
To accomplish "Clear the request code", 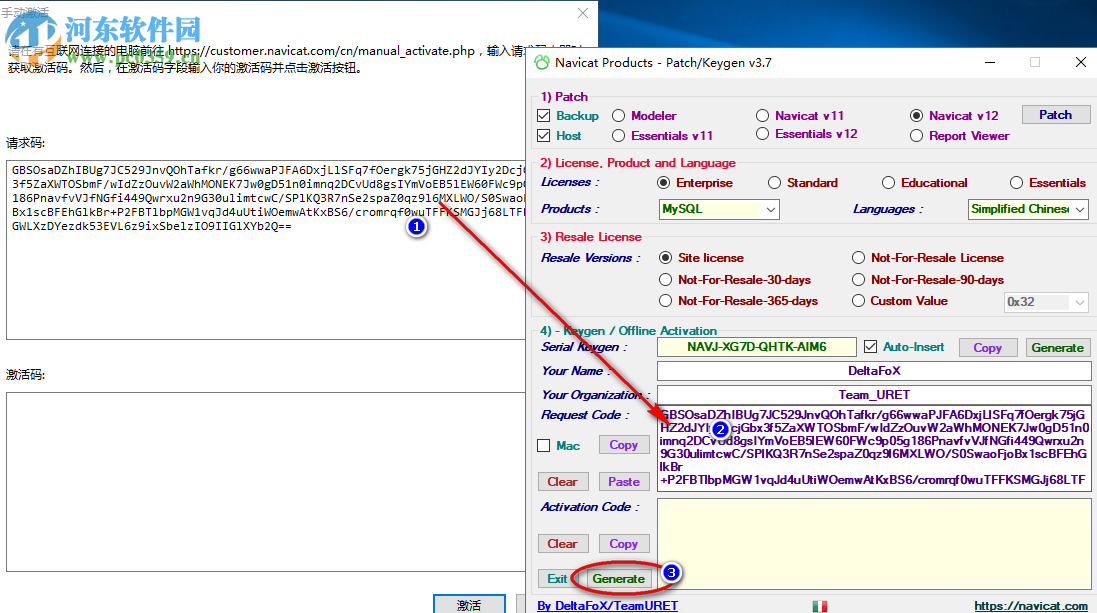I will pos(562,481).
